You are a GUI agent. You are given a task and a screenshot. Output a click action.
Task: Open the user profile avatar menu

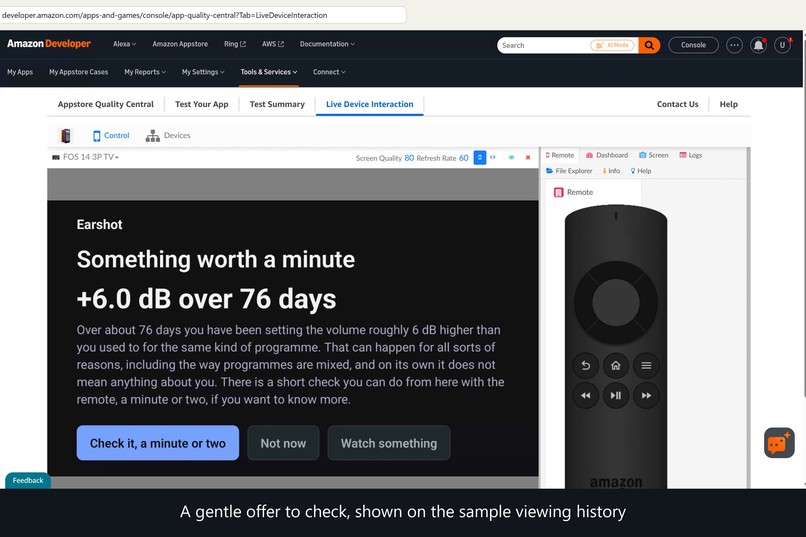[x=782, y=45]
